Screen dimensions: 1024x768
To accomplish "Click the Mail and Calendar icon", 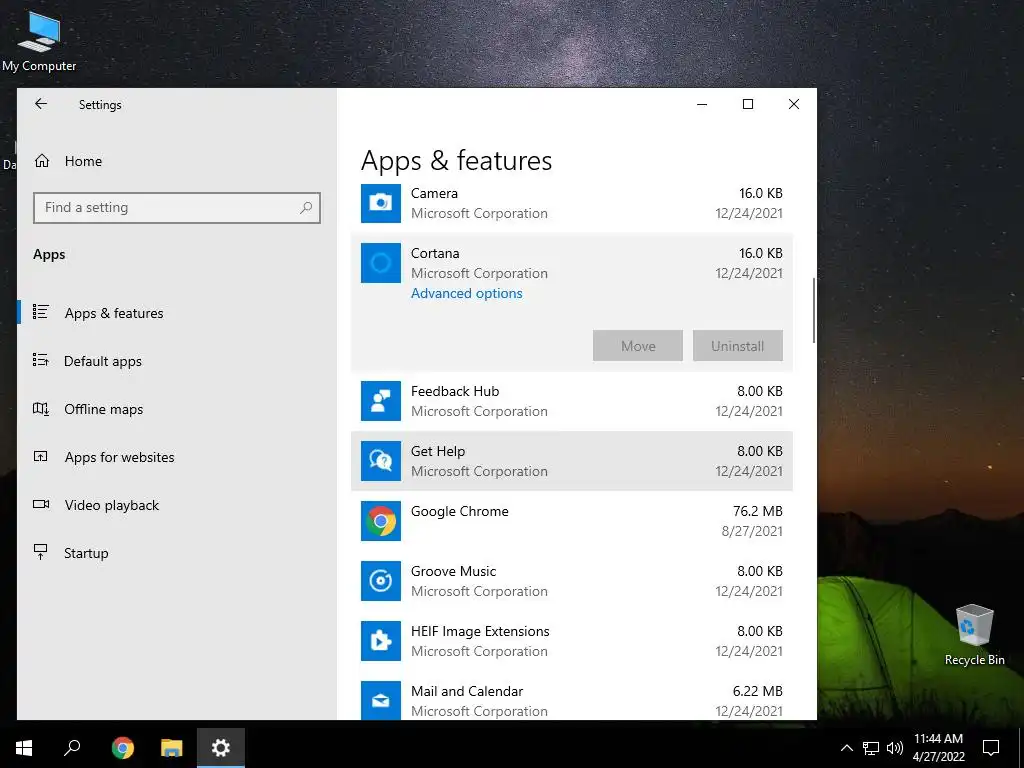I will tap(381, 701).
